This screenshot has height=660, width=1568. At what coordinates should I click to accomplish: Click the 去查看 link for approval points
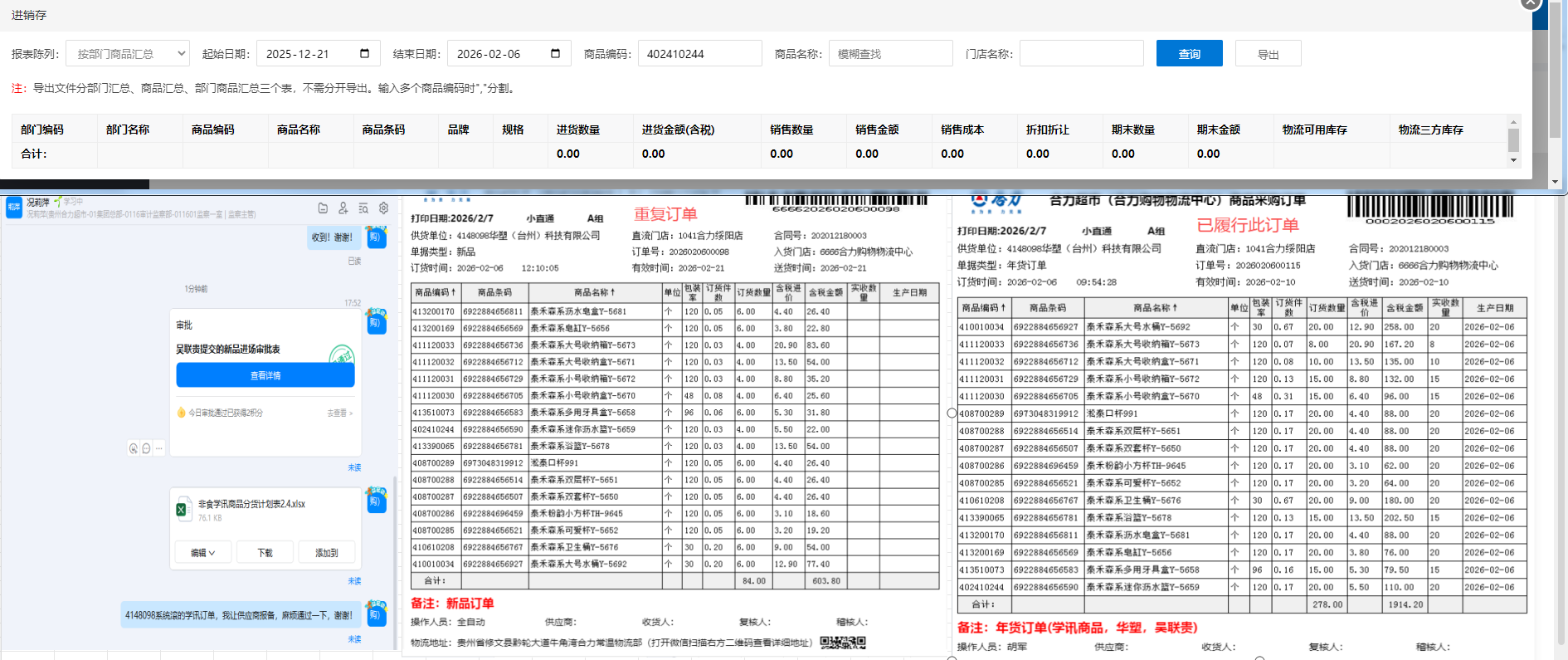338,413
